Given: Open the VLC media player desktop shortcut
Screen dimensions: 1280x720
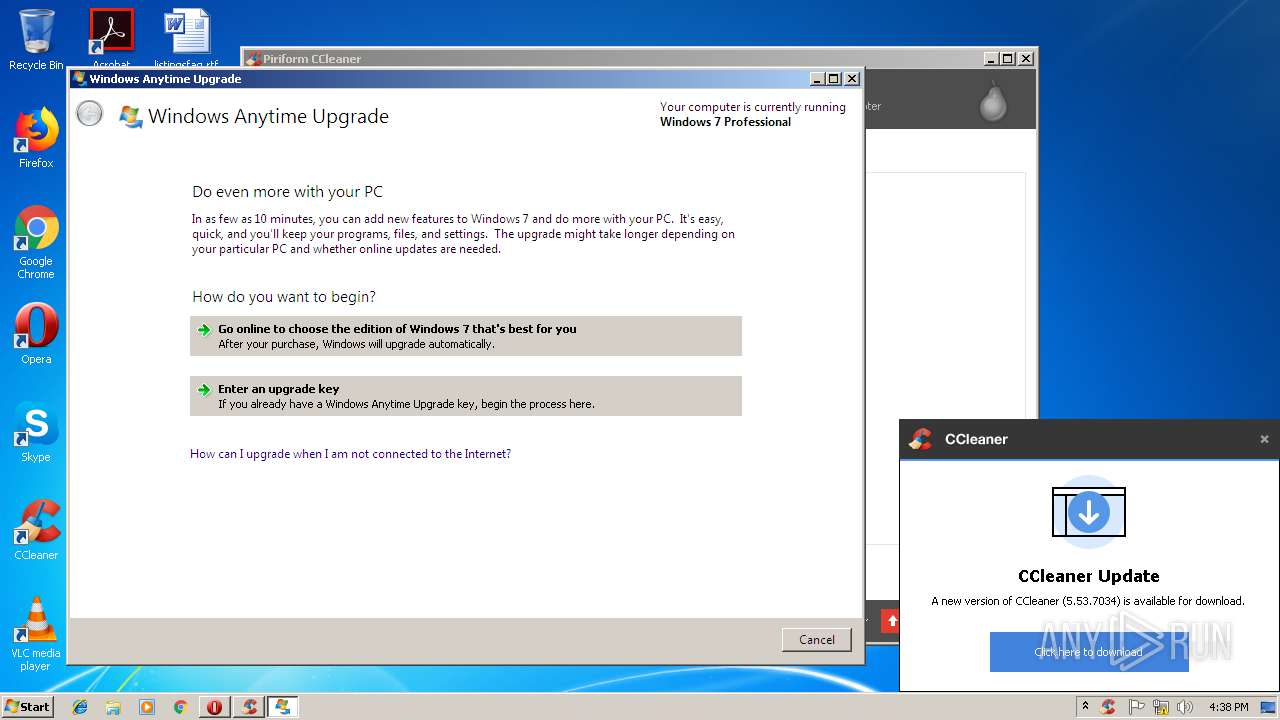Looking at the screenshot, I should click(36, 634).
